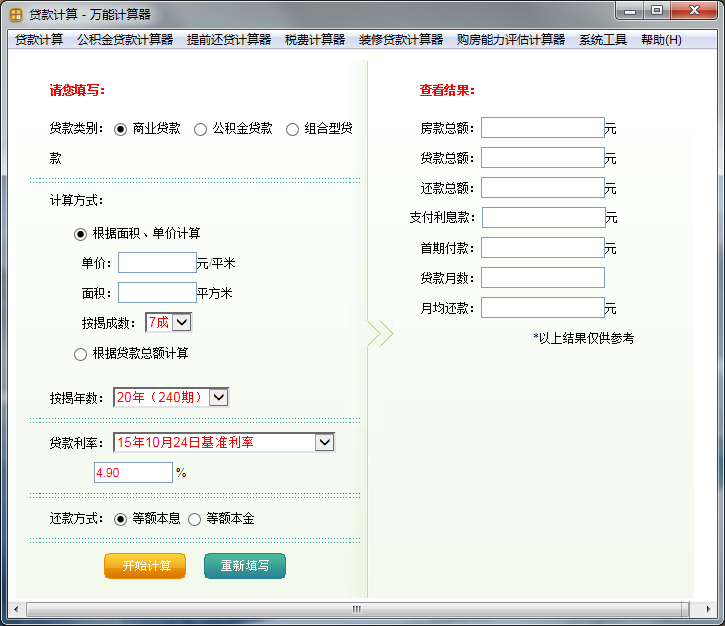Click the 贷款月数 result field
725x626 pixels.
click(x=543, y=277)
